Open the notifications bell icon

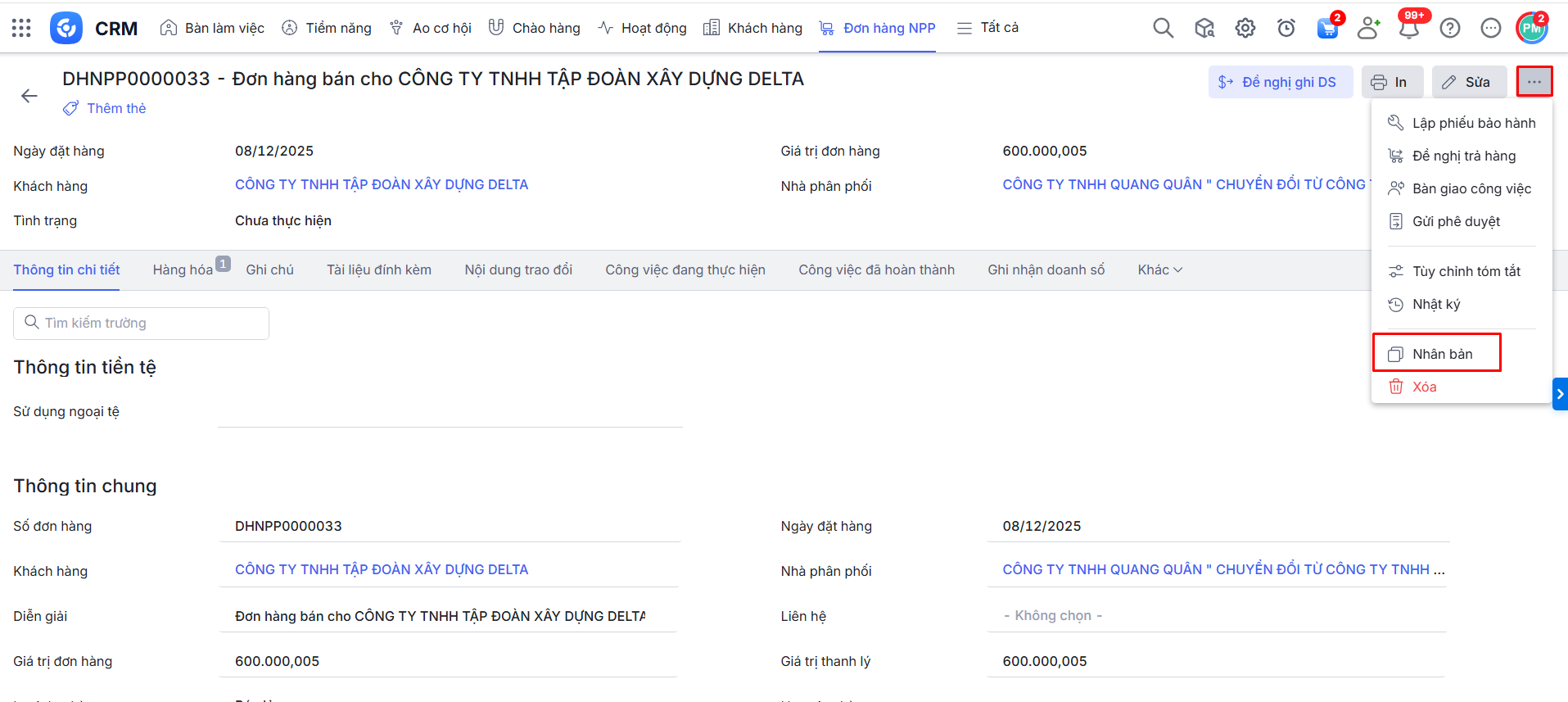(x=1409, y=28)
